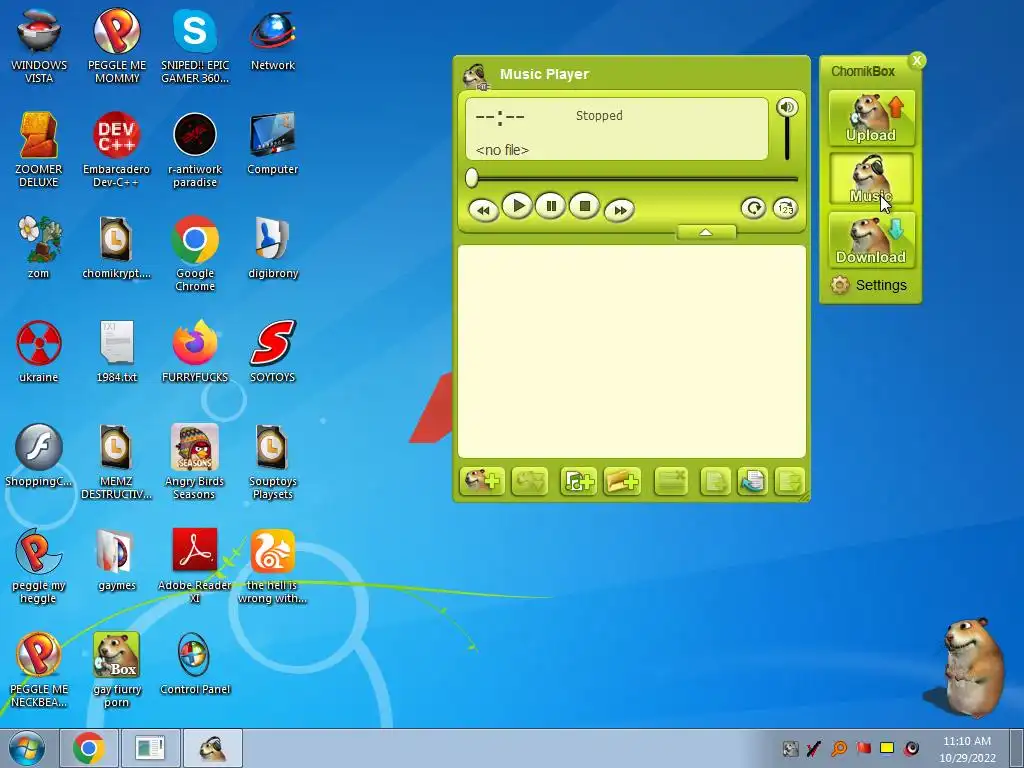Add a music file to the playlist

579,482
